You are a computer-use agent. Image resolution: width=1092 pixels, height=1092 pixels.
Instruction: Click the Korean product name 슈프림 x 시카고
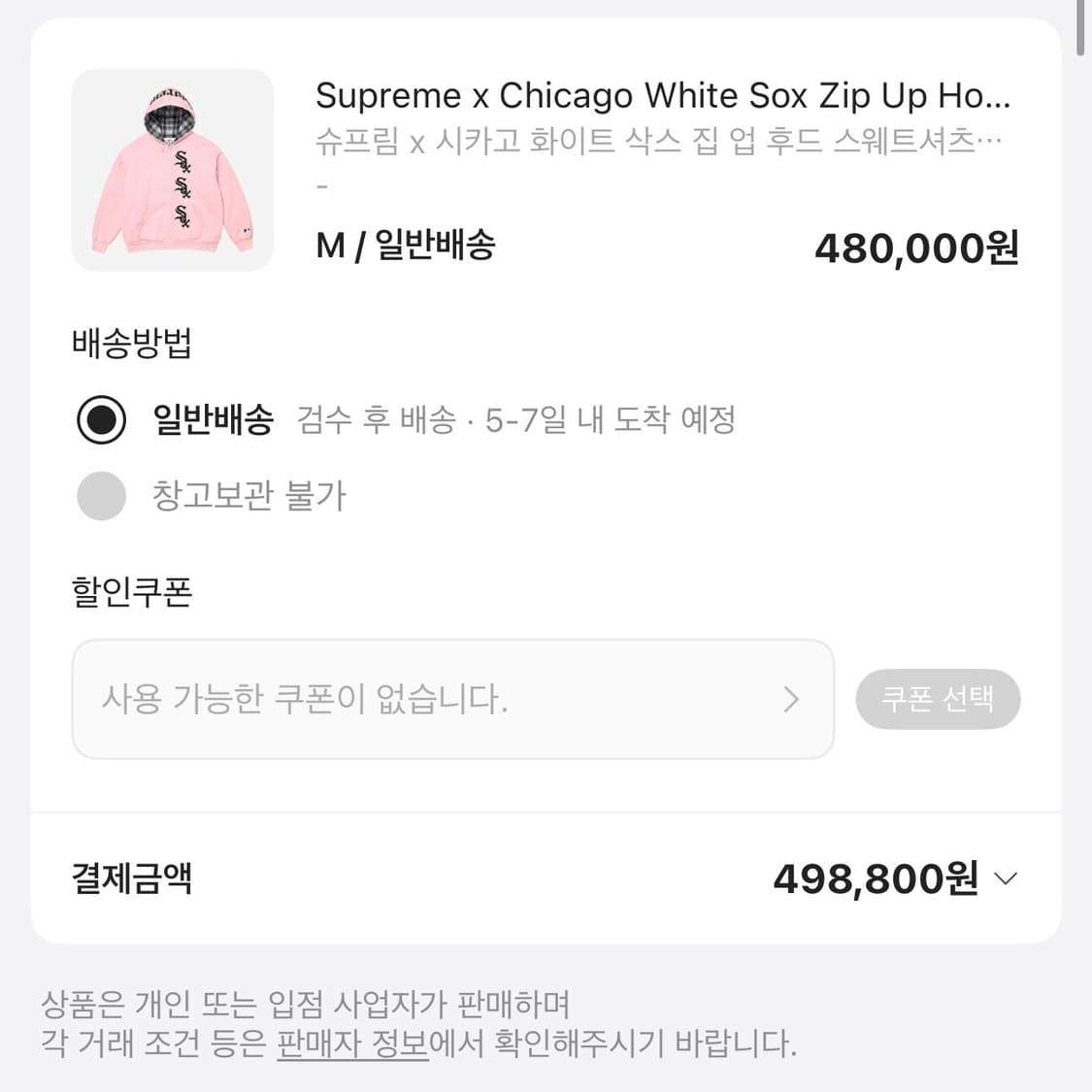(x=658, y=142)
